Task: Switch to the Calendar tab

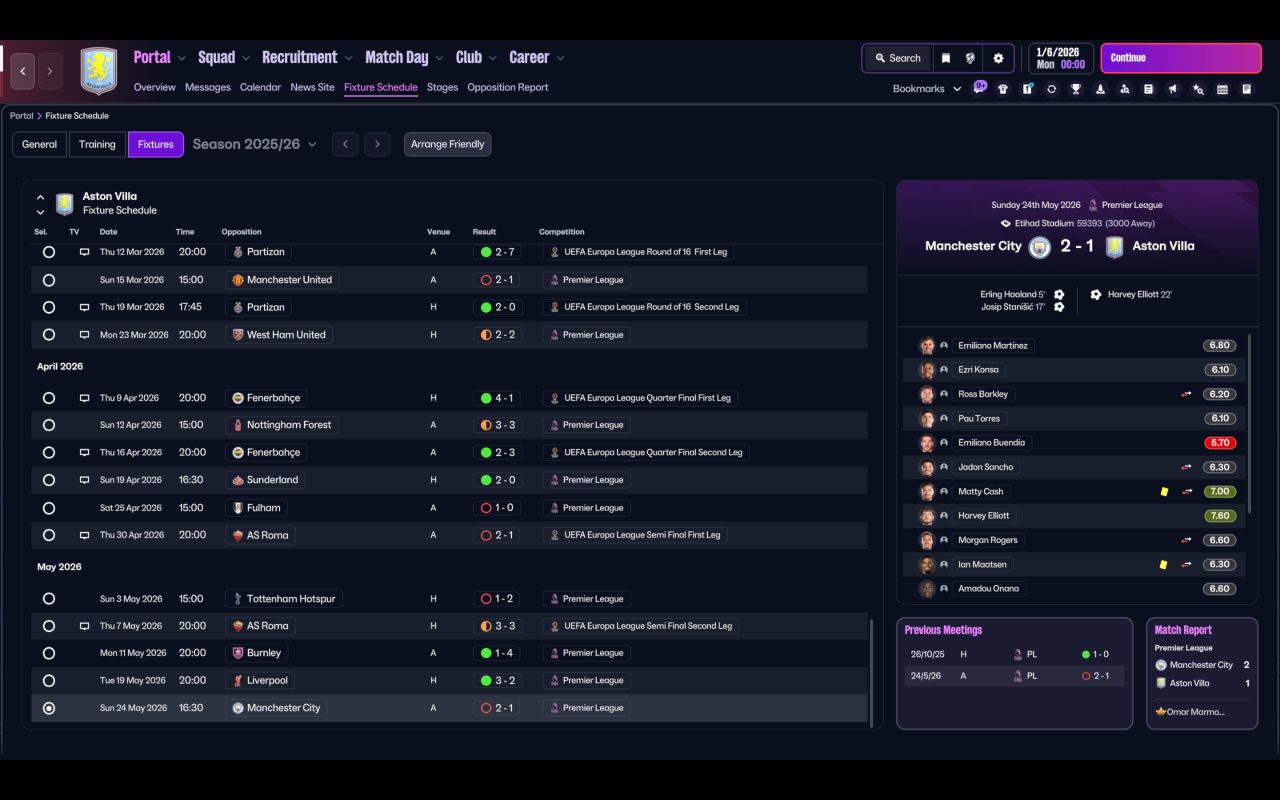Action: coord(260,87)
